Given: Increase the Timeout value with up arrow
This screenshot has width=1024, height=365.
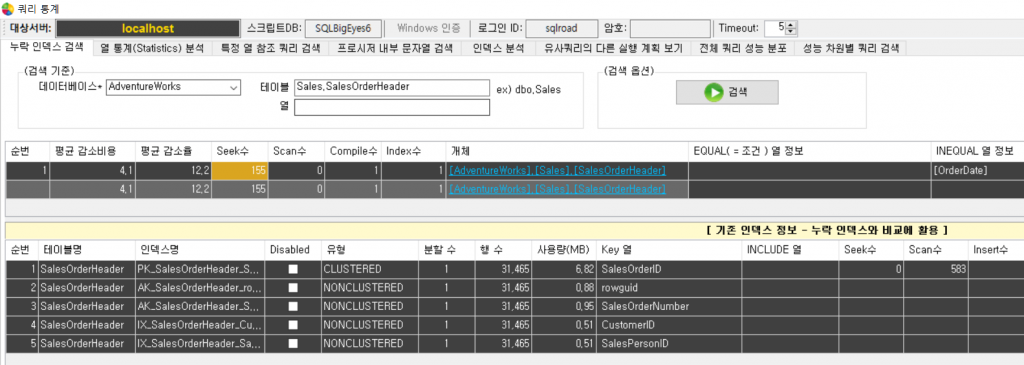Looking at the screenshot, I should [x=791, y=25].
